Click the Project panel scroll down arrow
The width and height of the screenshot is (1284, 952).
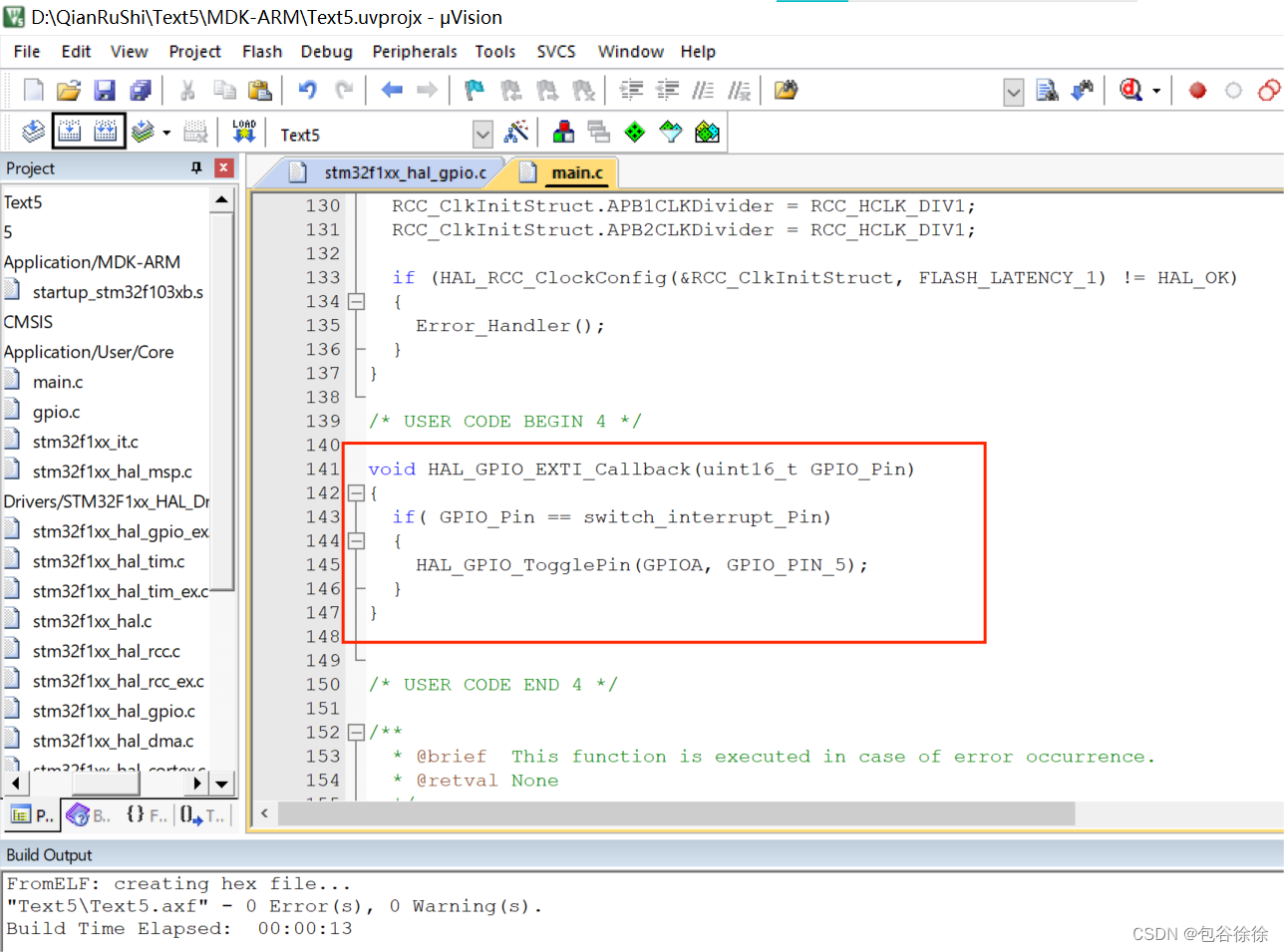(x=222, y=784)
